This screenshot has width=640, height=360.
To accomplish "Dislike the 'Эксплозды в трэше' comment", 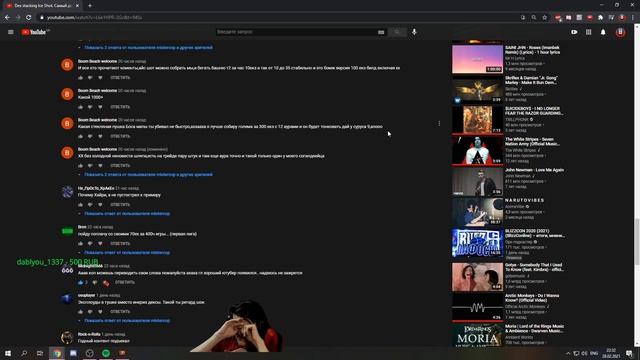I will point(90,312).
